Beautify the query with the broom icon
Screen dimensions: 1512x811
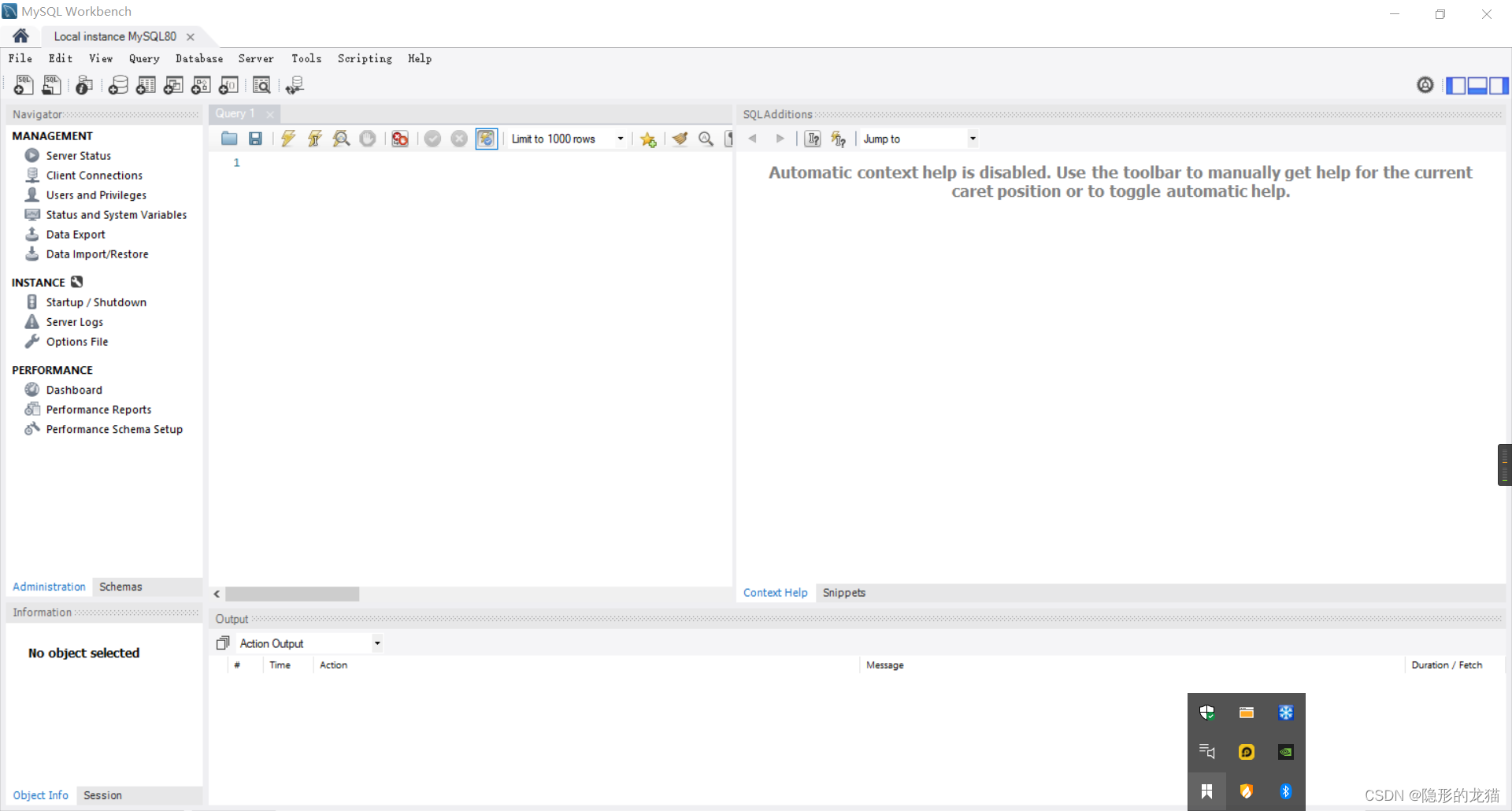click(x=680, y=139)
